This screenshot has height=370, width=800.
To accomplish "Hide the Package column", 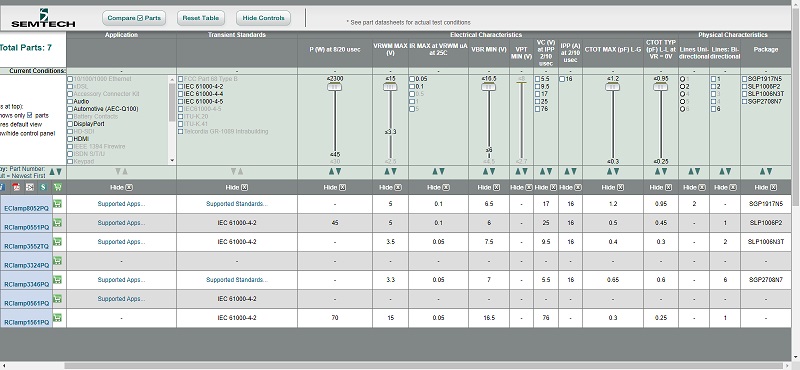I will coord(766,187).
